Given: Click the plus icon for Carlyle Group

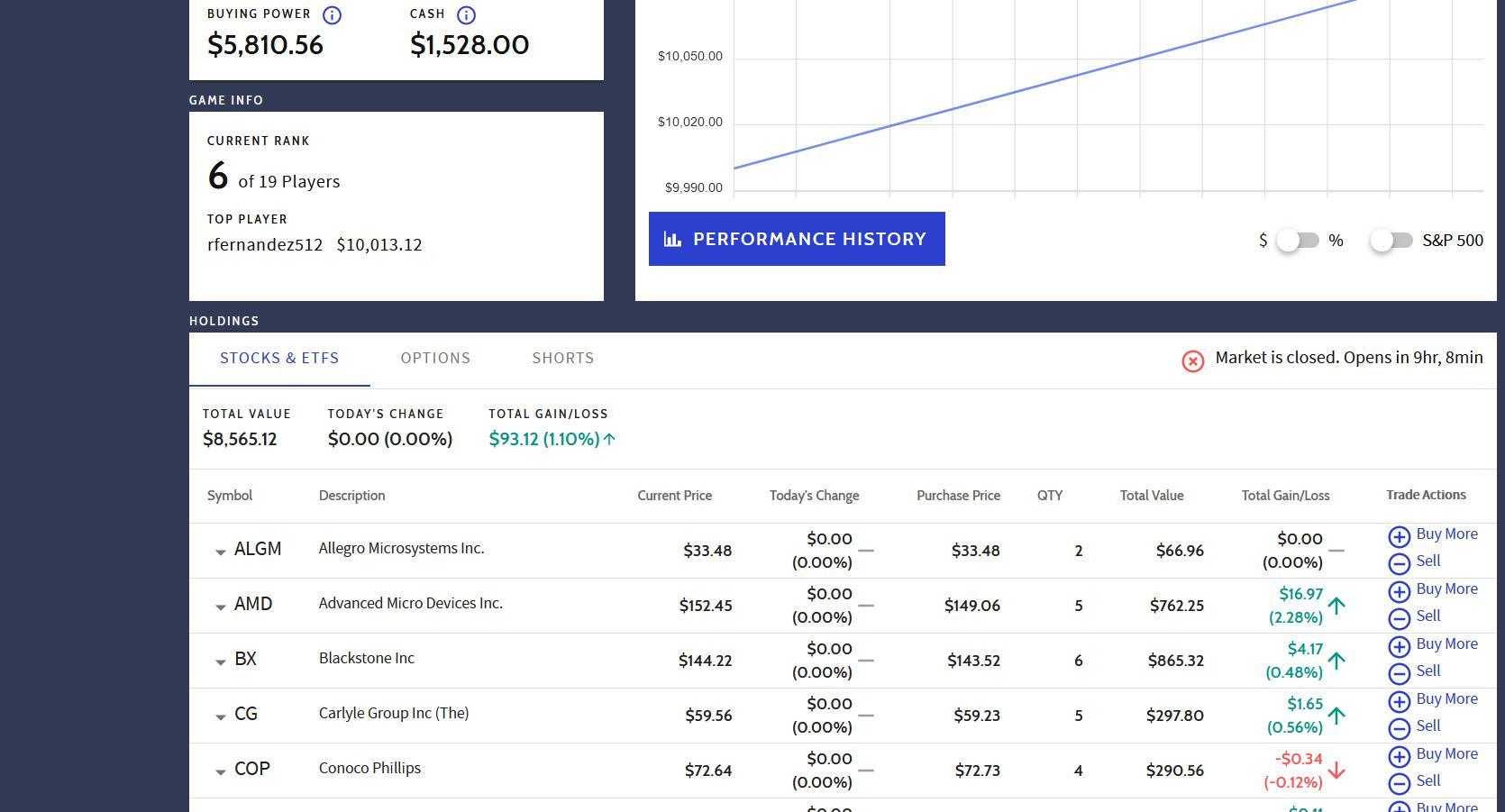Looking at the screenshot, I should [x=1399, y=702].
